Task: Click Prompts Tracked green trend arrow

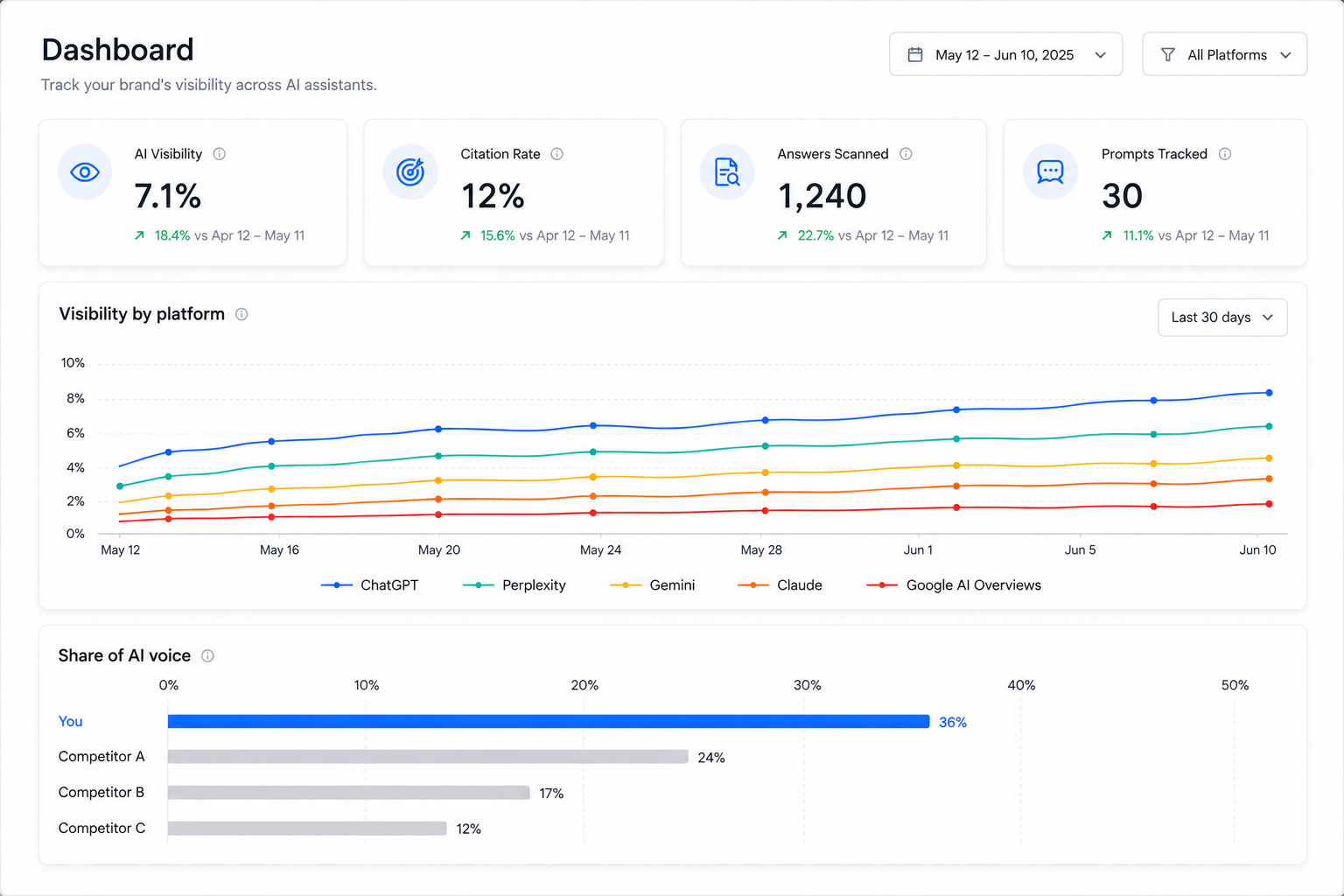Action: [1107, 235]
